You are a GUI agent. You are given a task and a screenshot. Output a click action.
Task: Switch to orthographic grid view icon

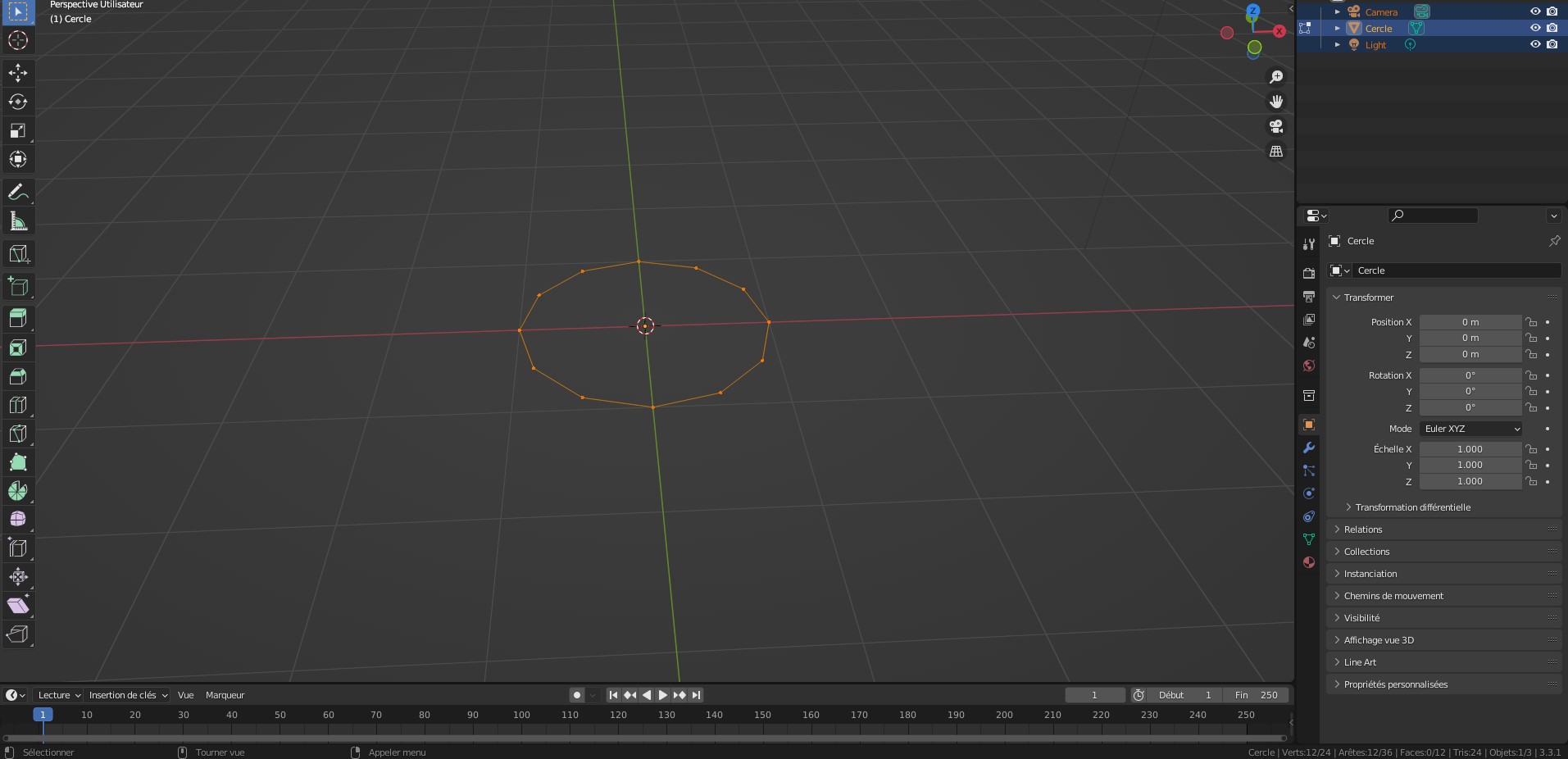(x=1276, y=152)
